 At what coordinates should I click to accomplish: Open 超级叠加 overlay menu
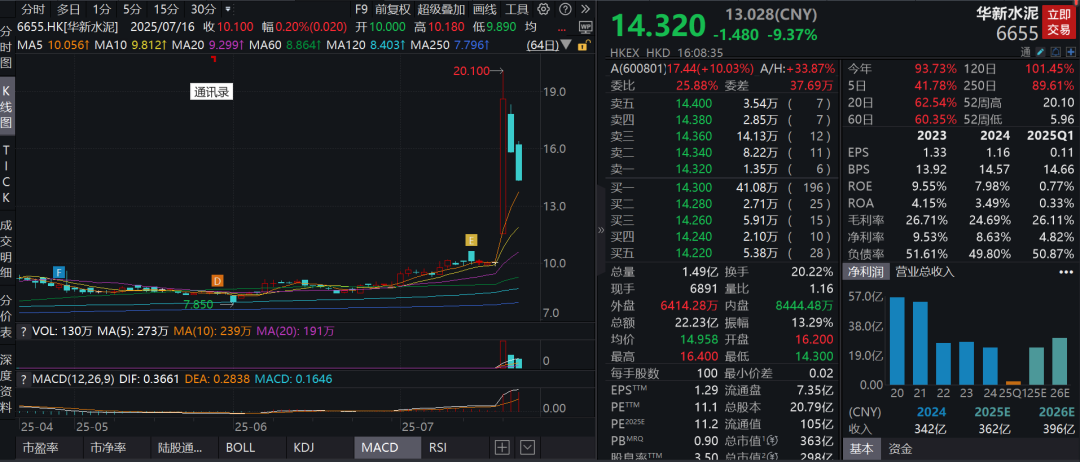click(x=441, y=10)
